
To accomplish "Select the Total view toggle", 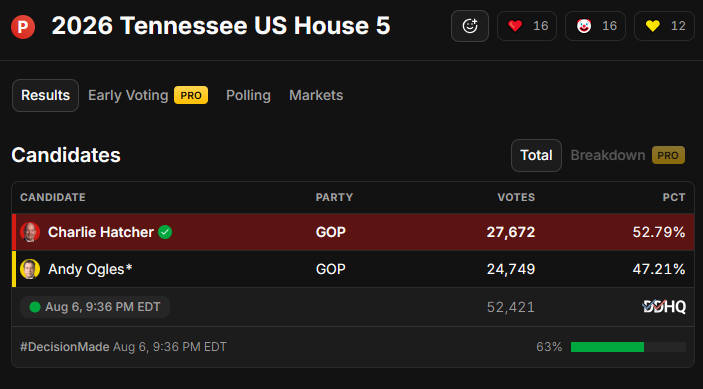I will [x=536, y=156].
